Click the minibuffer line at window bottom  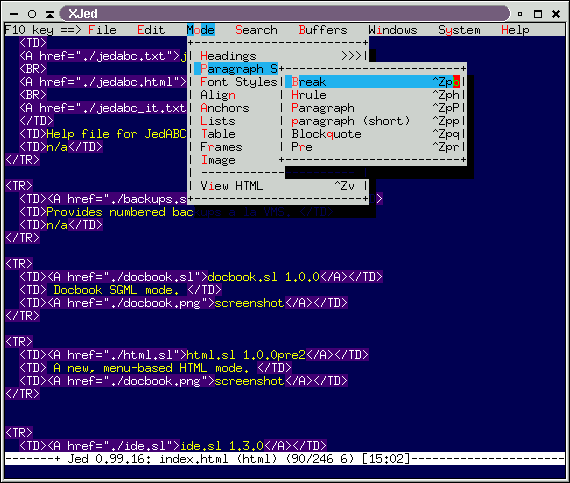[285, 472]
